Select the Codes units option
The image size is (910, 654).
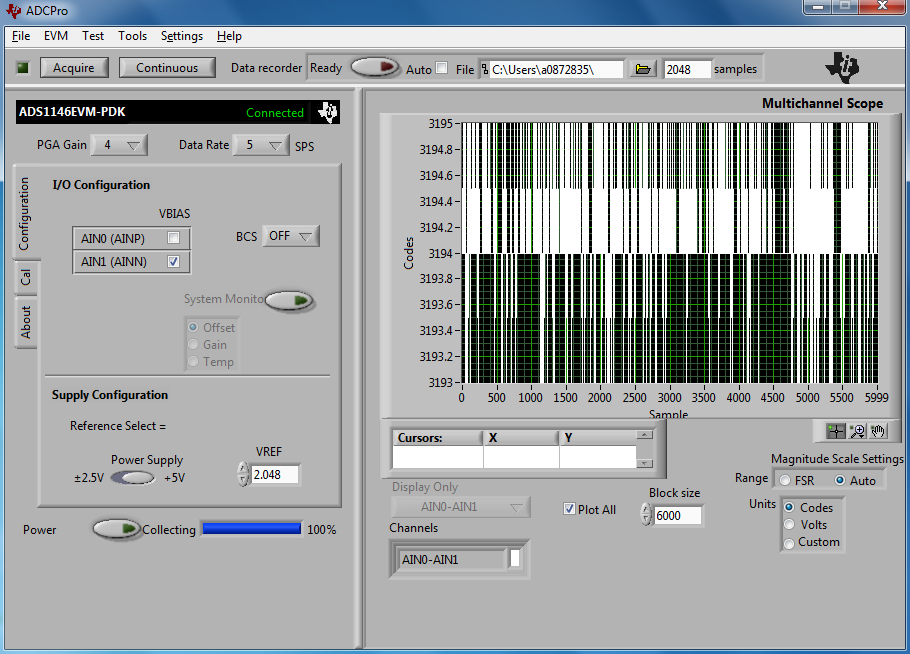pyautogui.click(x=789, y=507)
